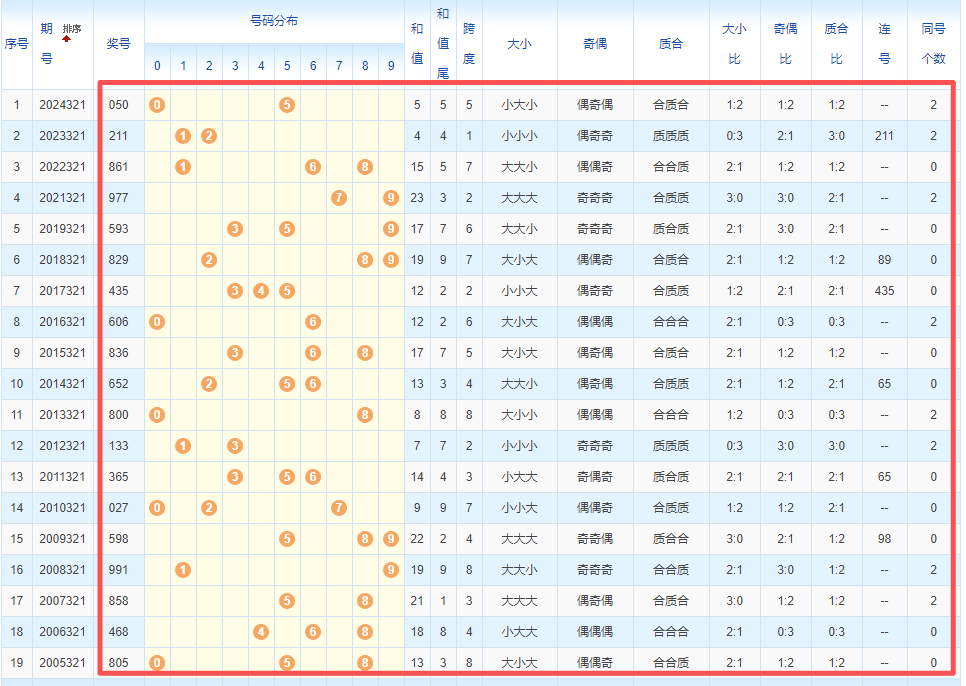The image size is (966, 686).
Task: Select orange ball 0 in row 2013321
Action: click(157, 415)
